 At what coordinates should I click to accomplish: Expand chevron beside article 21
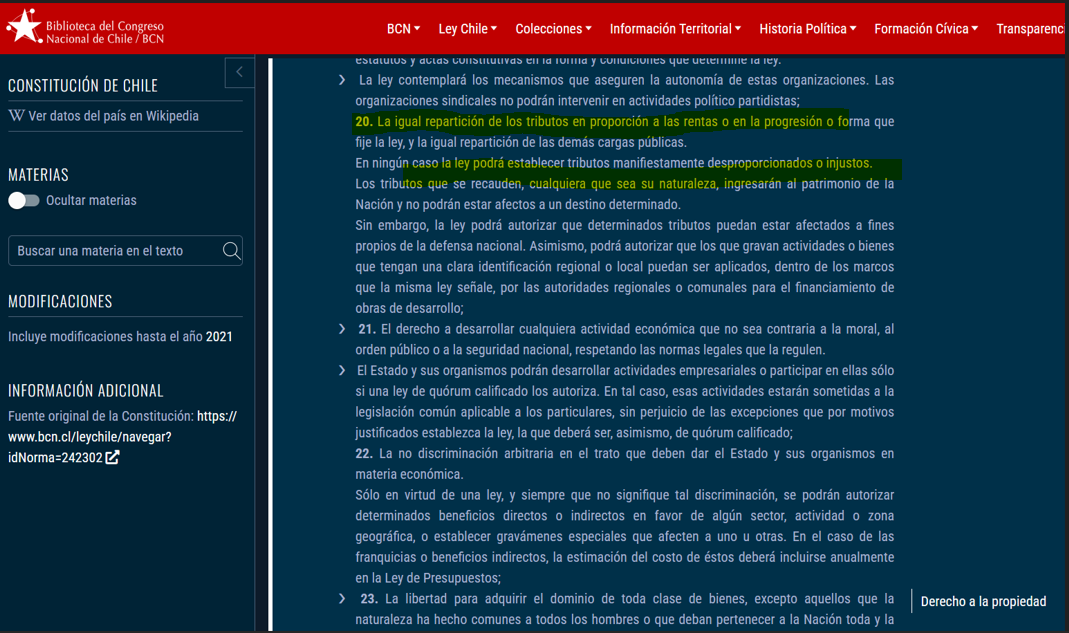pyautogui.click(x=342, y=329)
